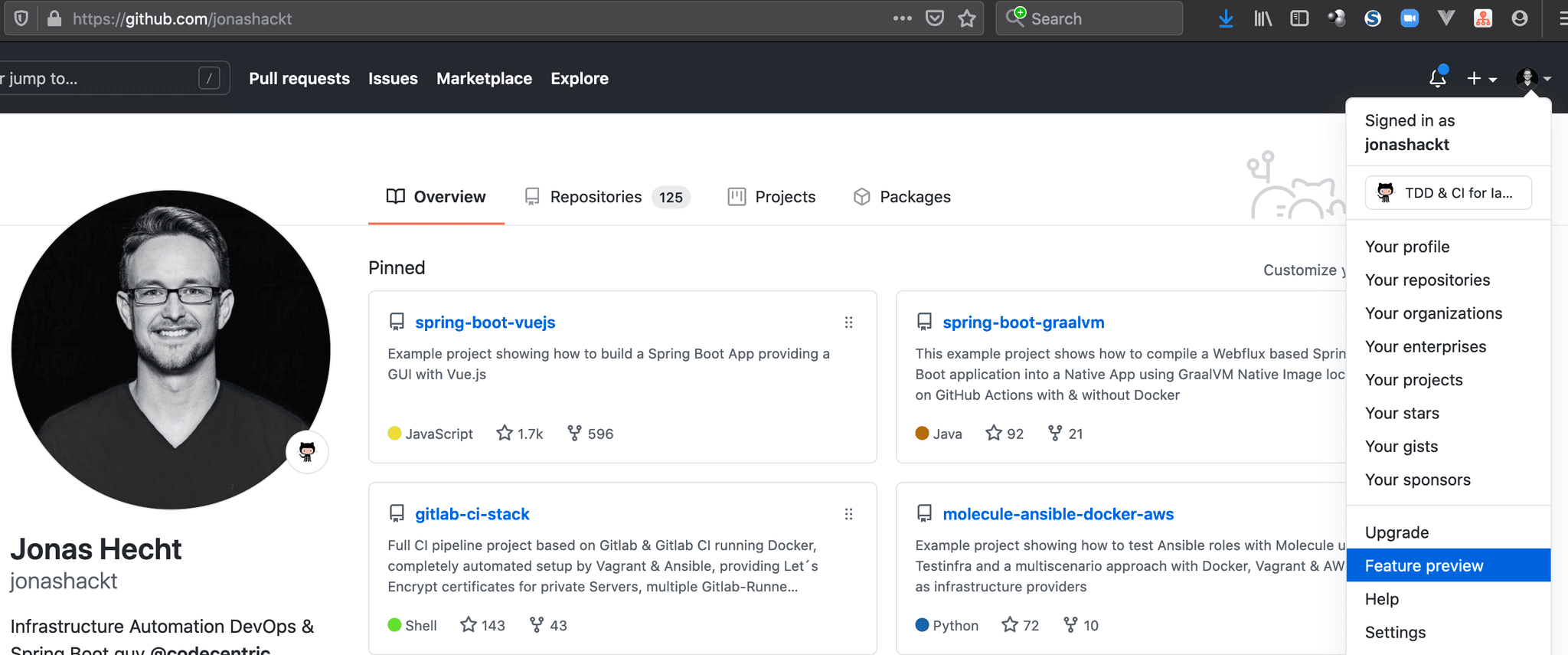The width and height of the screenshot is (1568, 655).
Task: Open Your gists from user menu
Action: click(1401, 447)
